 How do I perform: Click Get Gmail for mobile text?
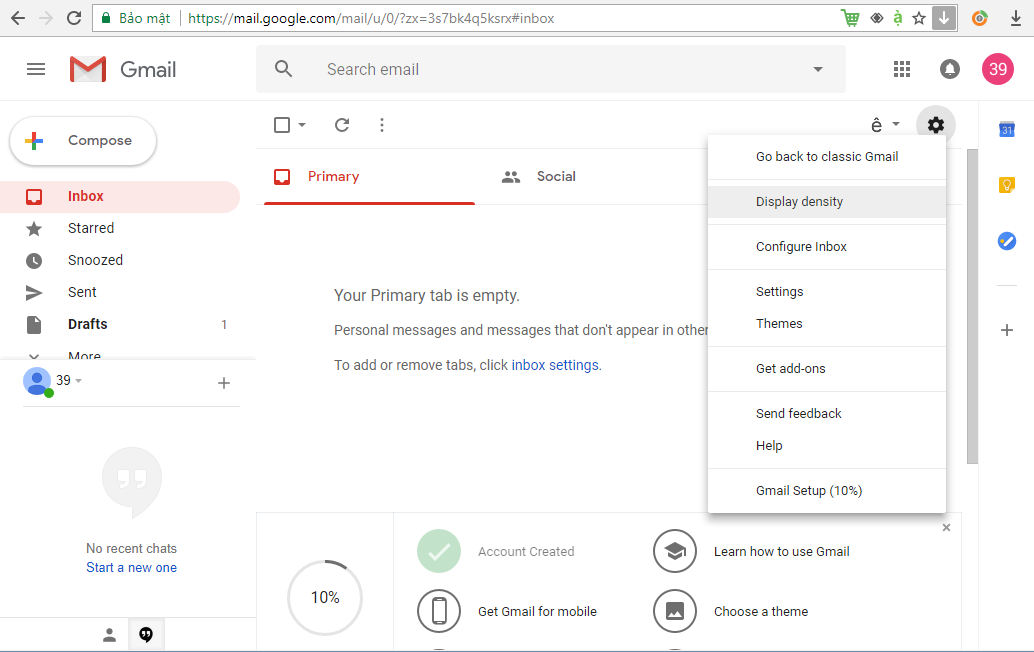pos(537,612)
